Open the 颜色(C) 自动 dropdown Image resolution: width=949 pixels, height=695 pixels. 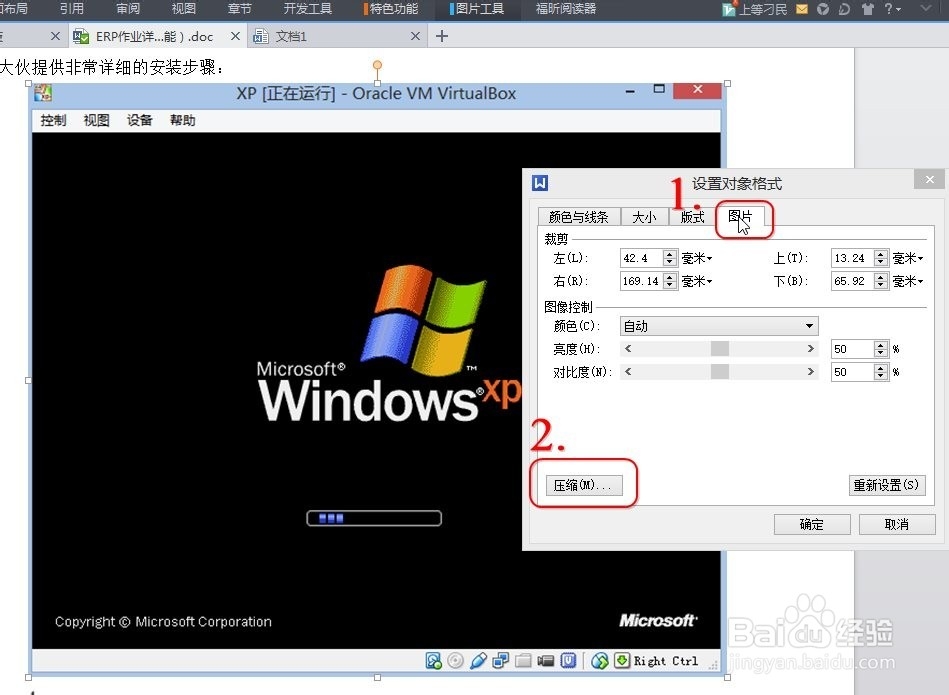[x=719, y=326]
